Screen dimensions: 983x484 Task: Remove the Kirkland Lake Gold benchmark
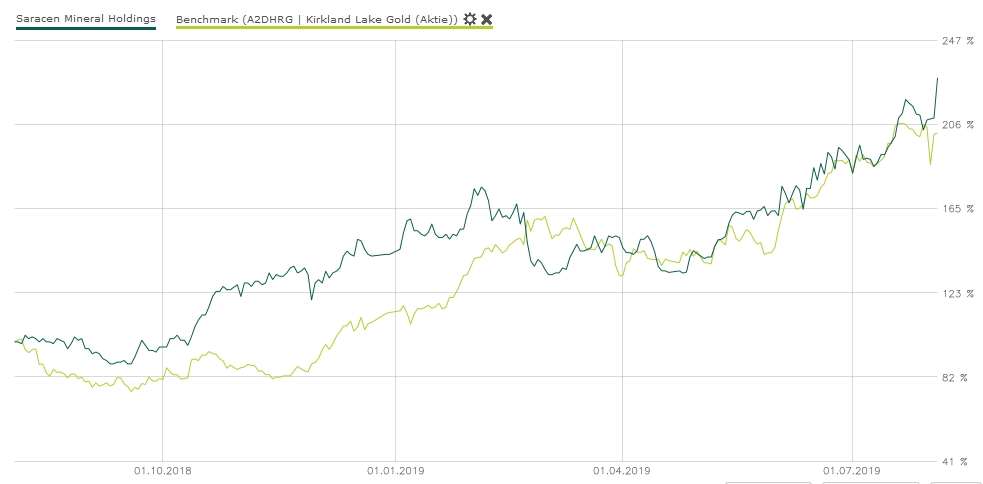coord(486,19)
